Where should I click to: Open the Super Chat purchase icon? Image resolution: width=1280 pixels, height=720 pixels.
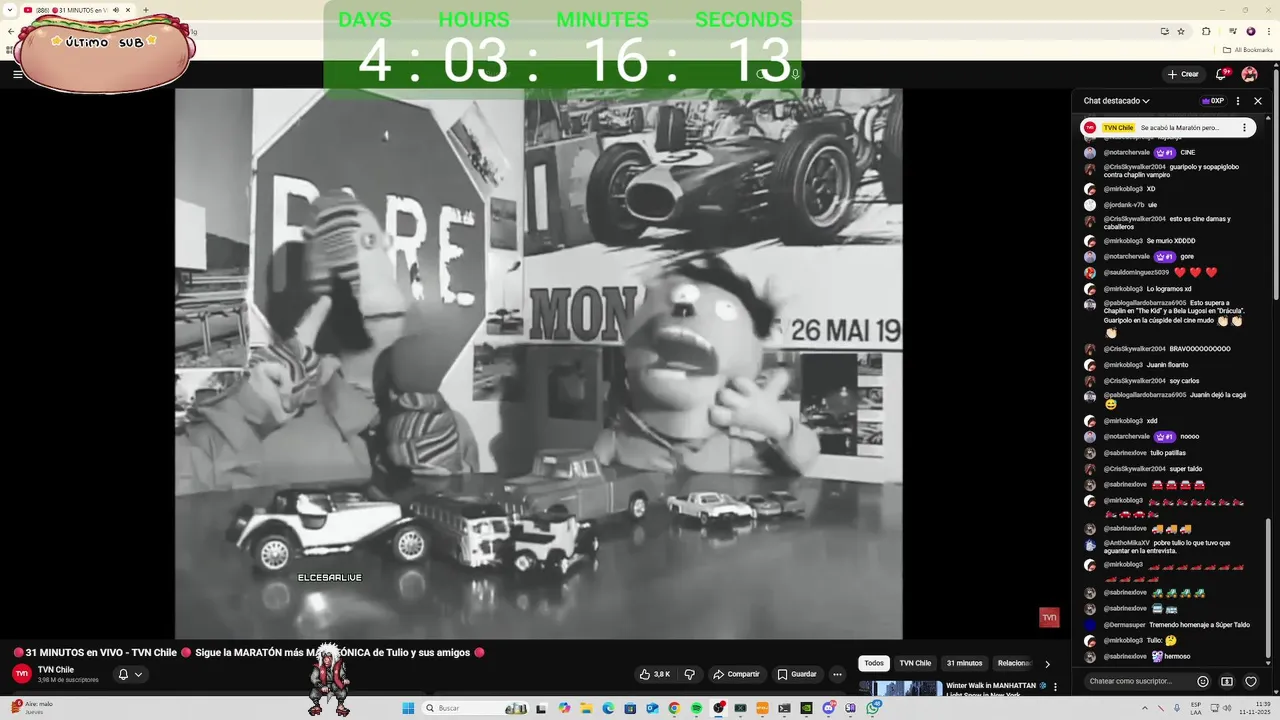coord(1227,682)
